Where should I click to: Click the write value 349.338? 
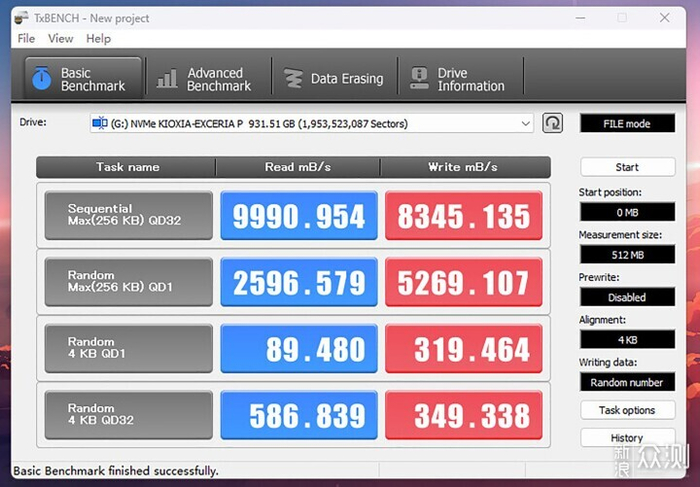pyautogui.click(x=464, y=415)
